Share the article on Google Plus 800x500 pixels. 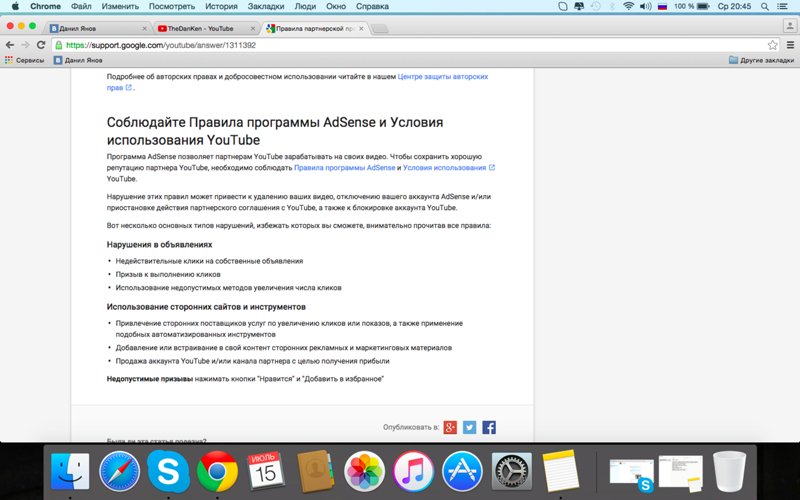[x=450, y=427]
